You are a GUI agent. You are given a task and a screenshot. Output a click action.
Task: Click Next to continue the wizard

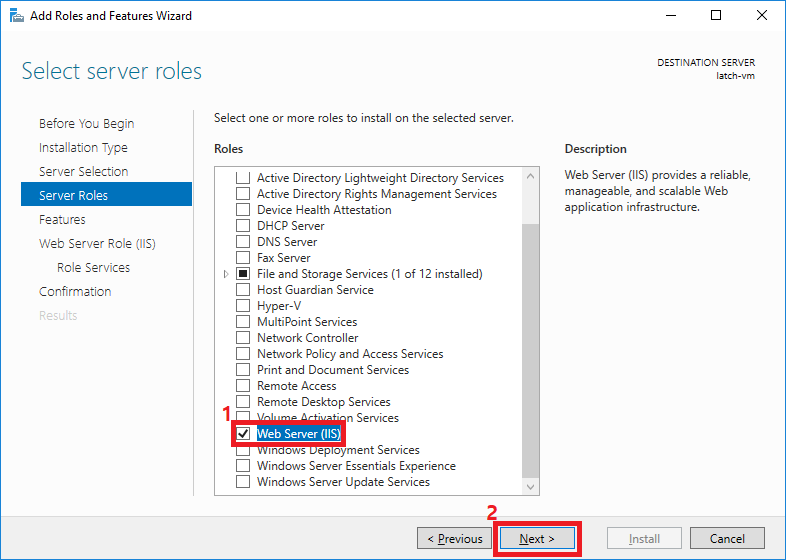[x=537, y=538]
